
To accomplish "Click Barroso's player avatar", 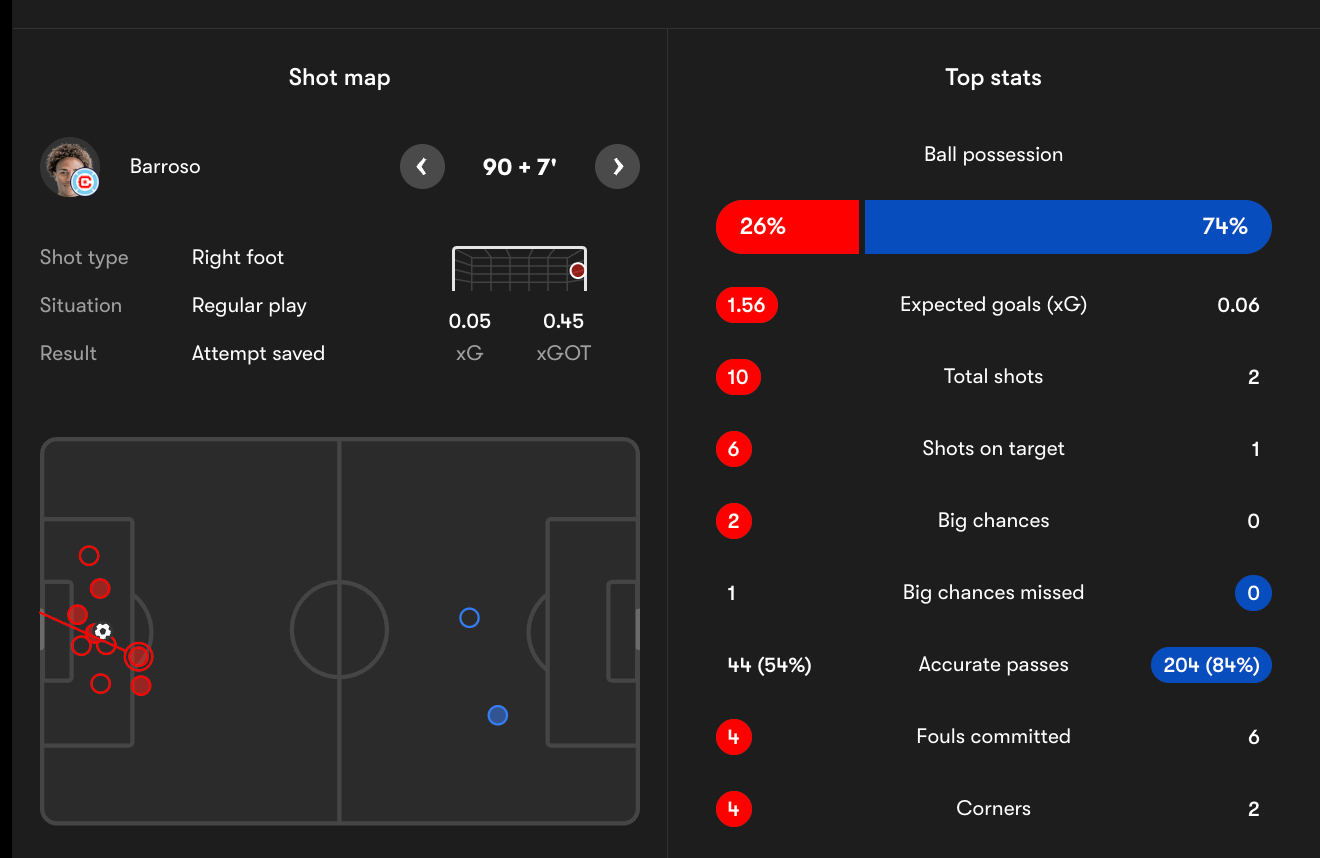I will click(70, 167).
